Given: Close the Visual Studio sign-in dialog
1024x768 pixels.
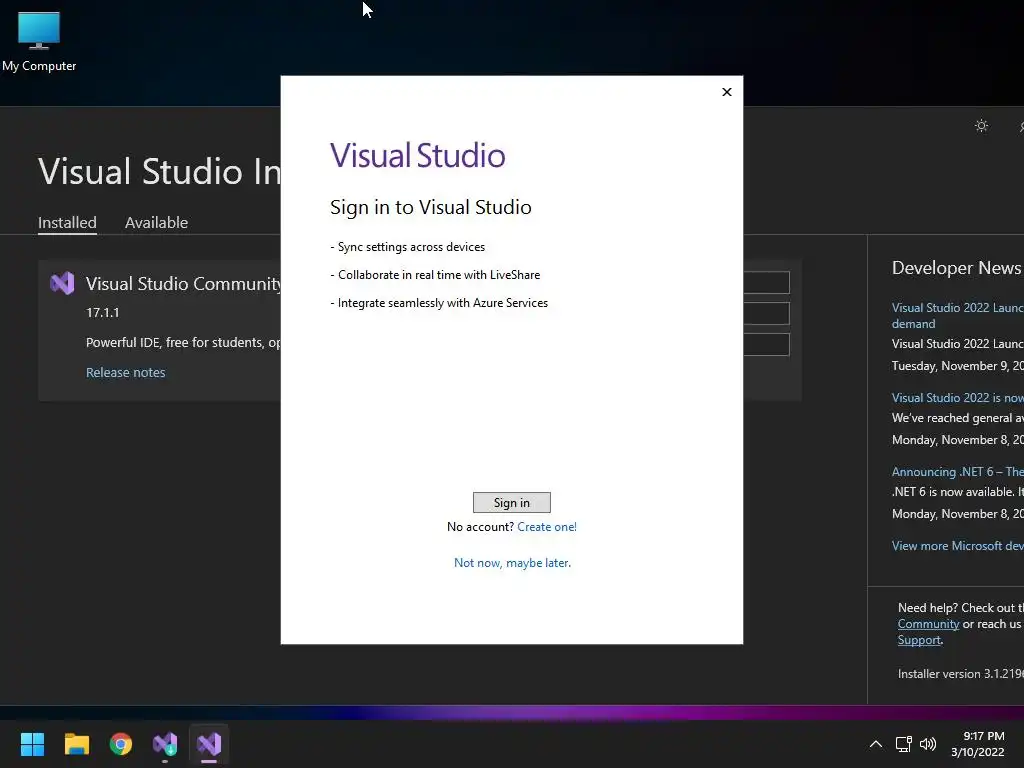Looking at the screenshot, I should 726,92.
